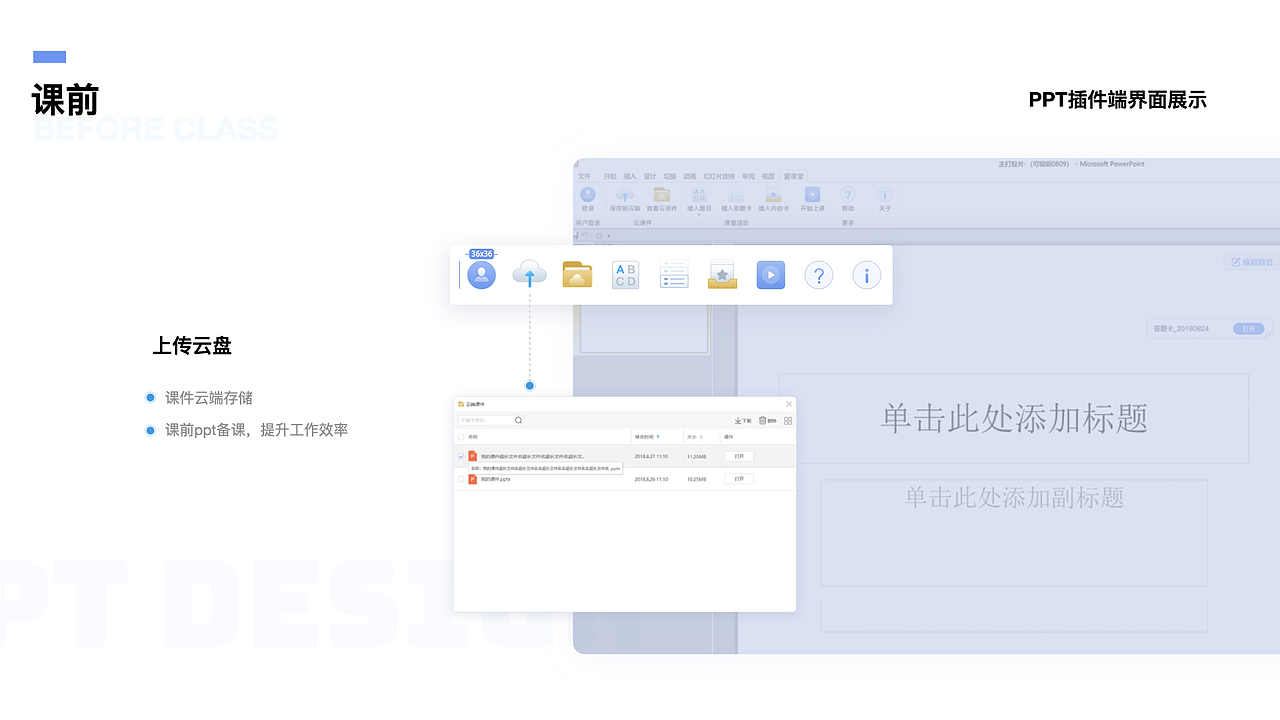The image size is (1280, 720).
Task: Click the 单击此处添加标题 title placeholder
Action: tap(1014, 418)
